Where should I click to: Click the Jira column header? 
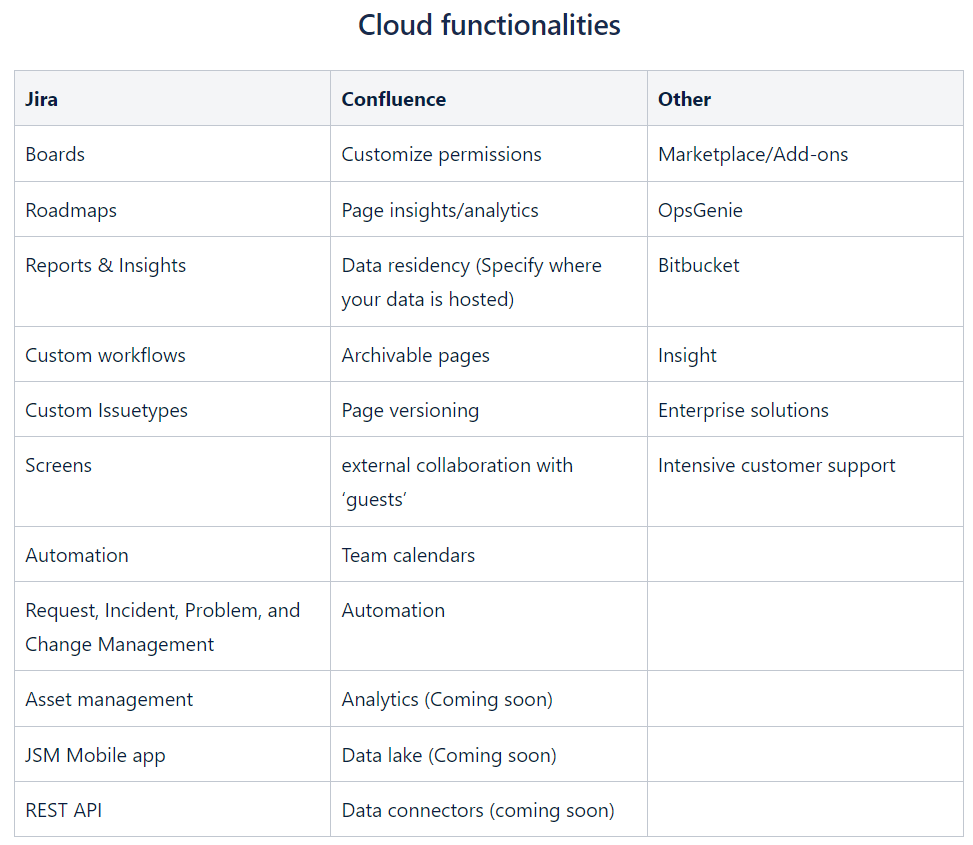pos(173,99)
